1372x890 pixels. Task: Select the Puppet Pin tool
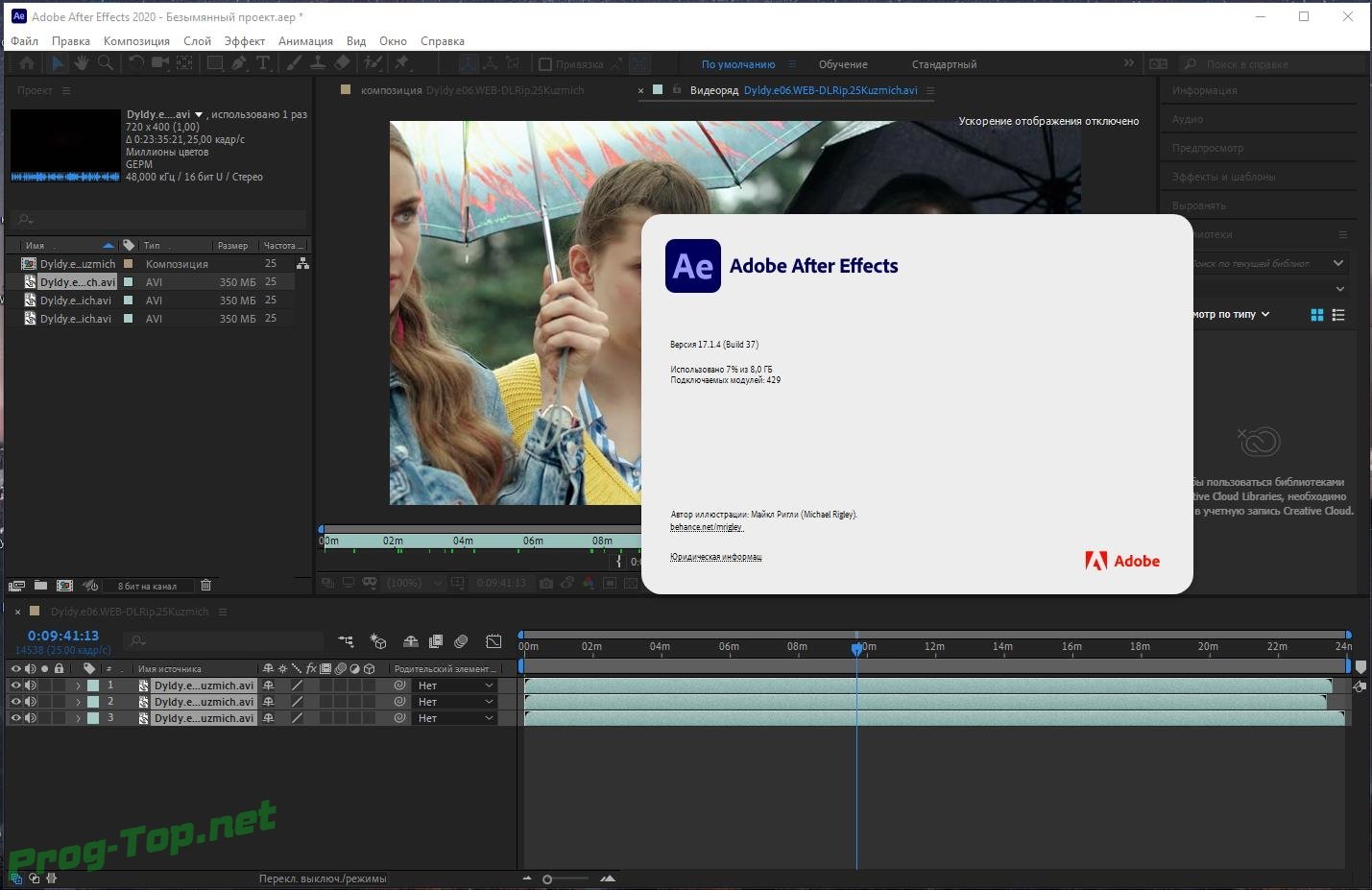click(x=402, y=63)
